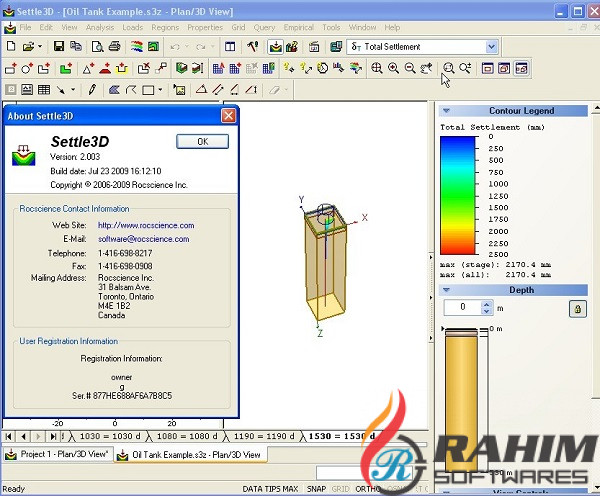Open Print Preview with the magnifier page icon

[x=98, y=47]
